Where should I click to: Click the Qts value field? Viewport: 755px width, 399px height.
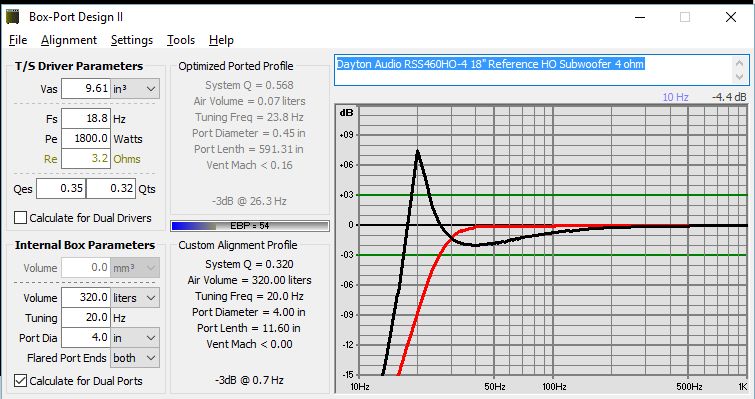click(x=111, y=188)
